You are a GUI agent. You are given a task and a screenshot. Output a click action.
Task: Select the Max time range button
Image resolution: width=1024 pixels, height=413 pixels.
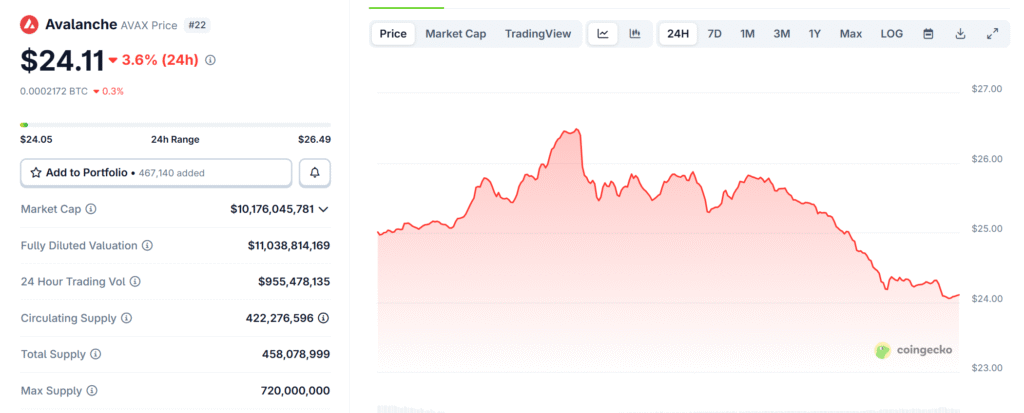coord(851,34)
